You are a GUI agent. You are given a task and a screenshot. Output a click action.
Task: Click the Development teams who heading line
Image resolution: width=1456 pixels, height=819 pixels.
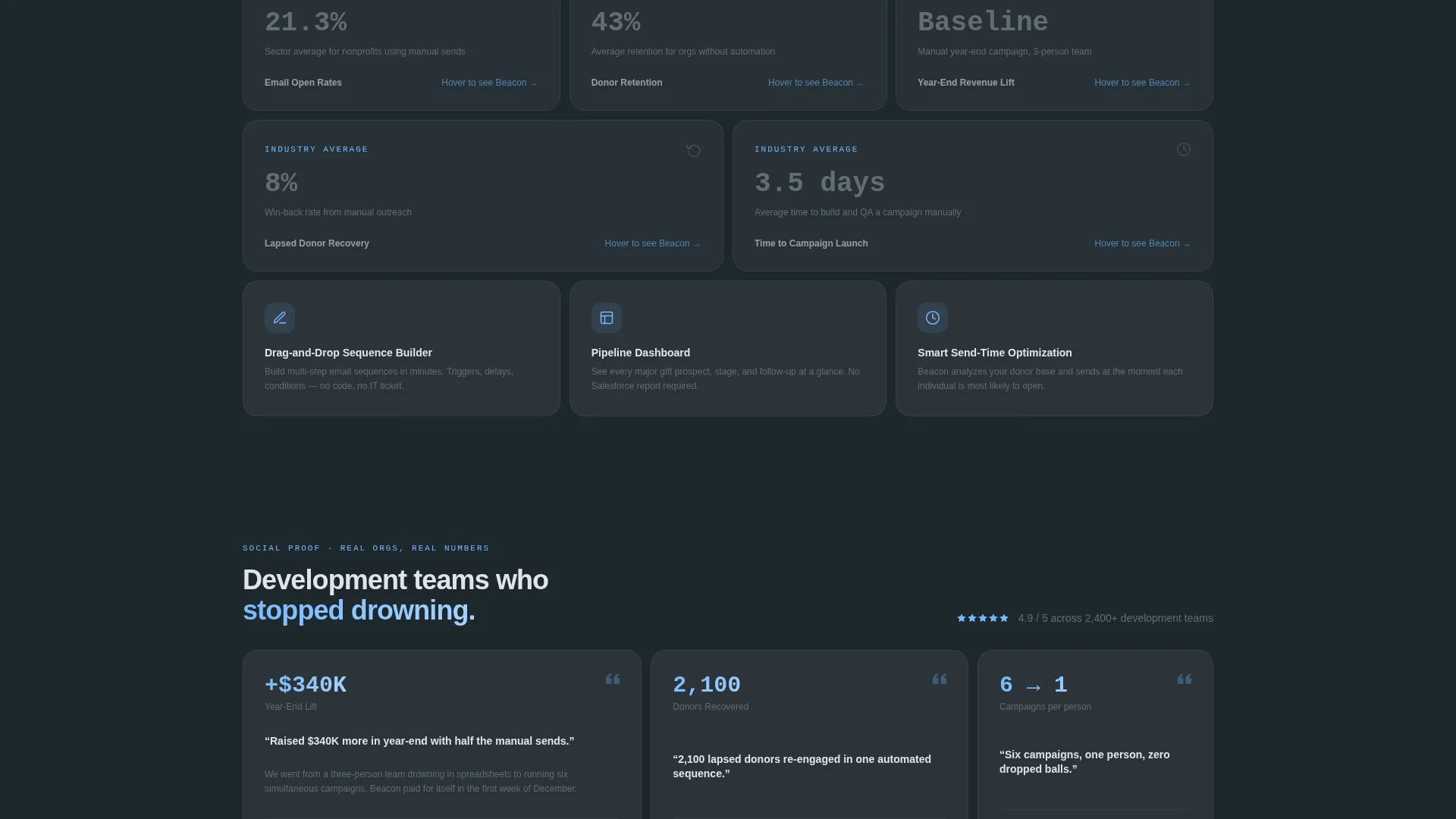pyautogui.click(x=395, y=580)
